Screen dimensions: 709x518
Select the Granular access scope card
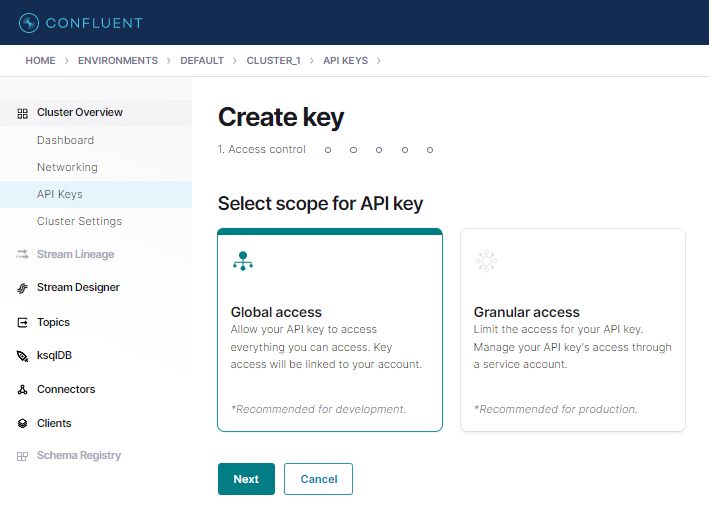point(573,330)
